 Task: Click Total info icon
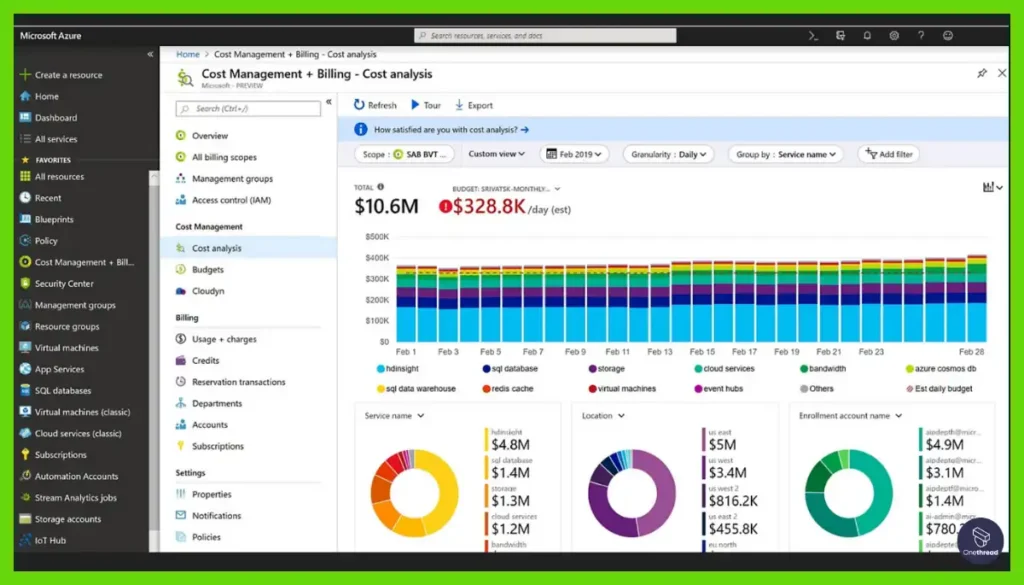(381, 187)
